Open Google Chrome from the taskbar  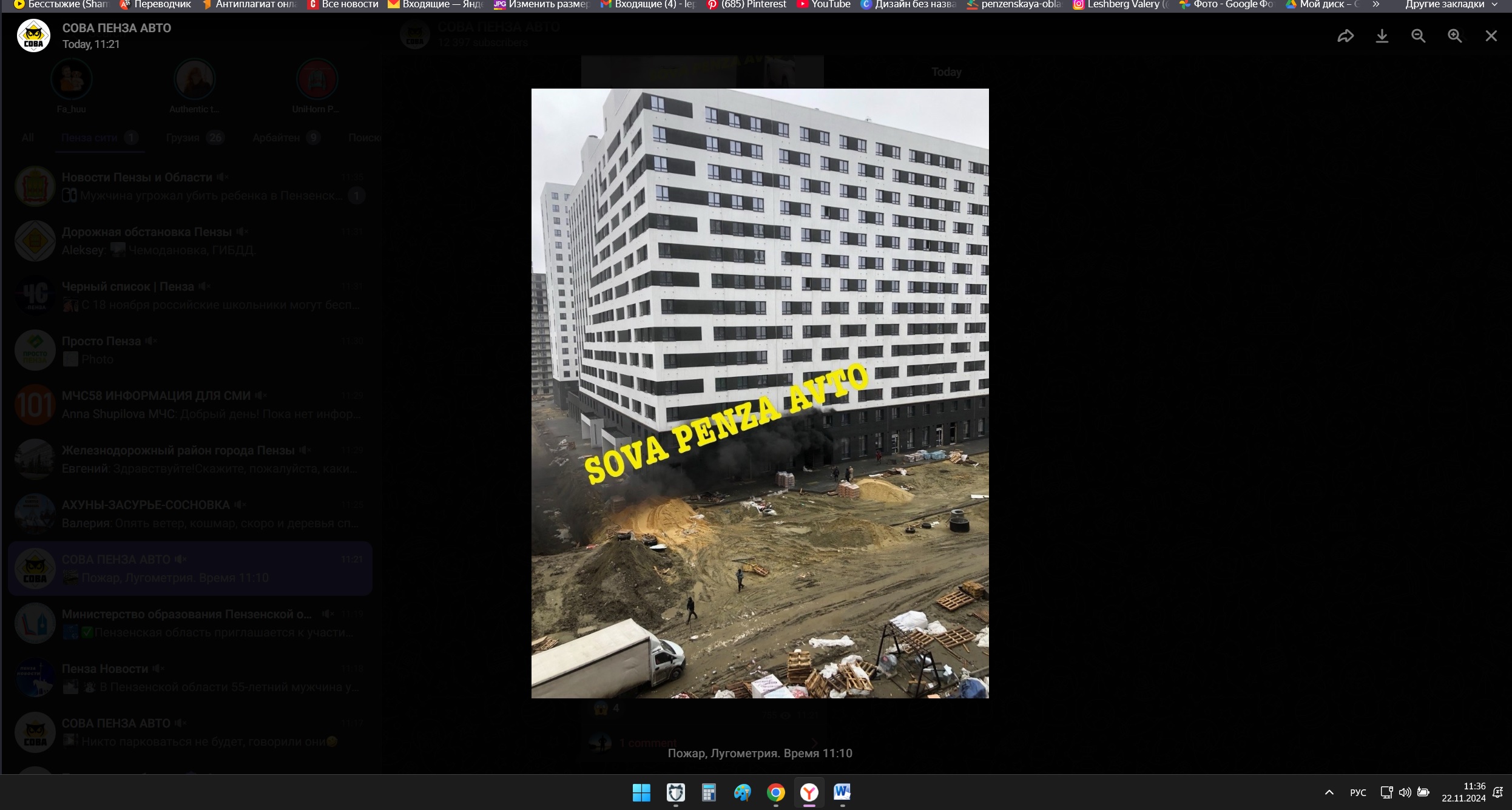click(x=775, y=792)
